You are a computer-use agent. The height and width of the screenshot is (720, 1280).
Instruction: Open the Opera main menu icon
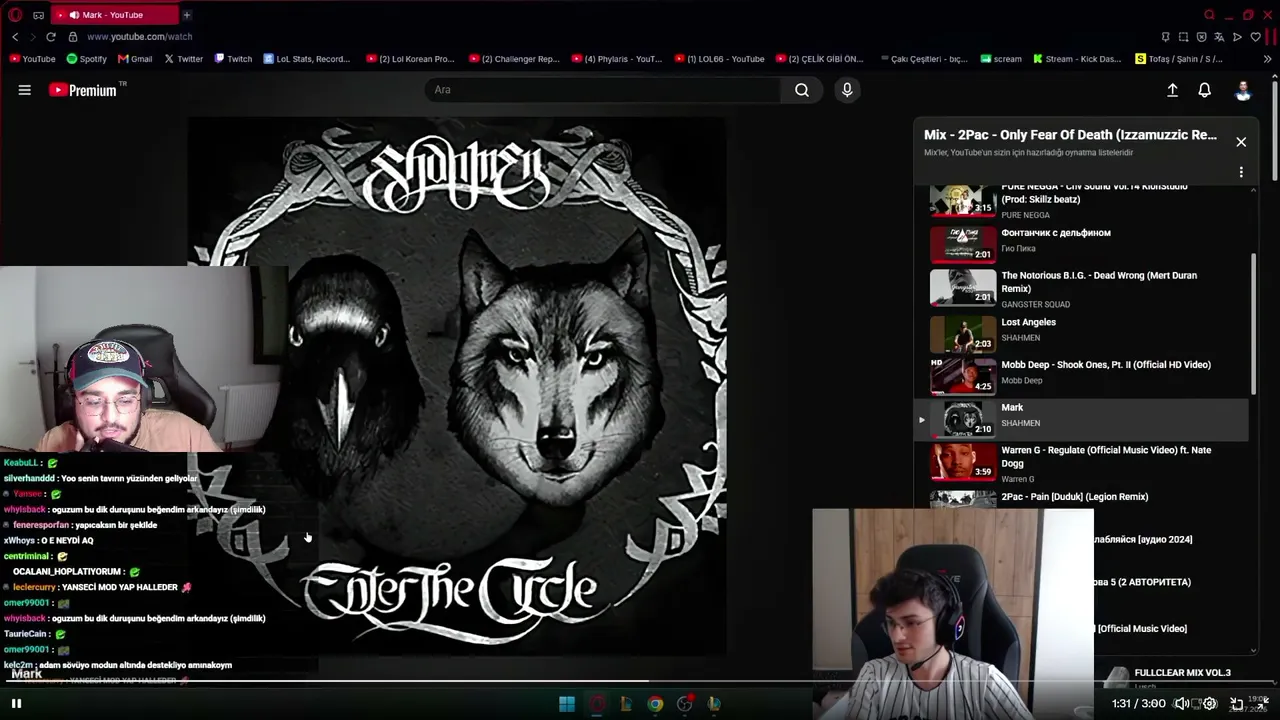(15, 15)
